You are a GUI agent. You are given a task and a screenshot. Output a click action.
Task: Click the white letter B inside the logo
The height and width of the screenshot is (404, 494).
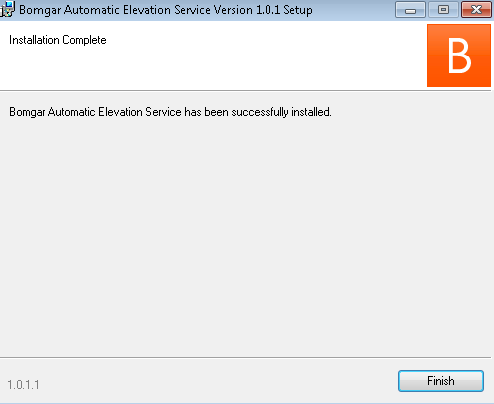459,55
